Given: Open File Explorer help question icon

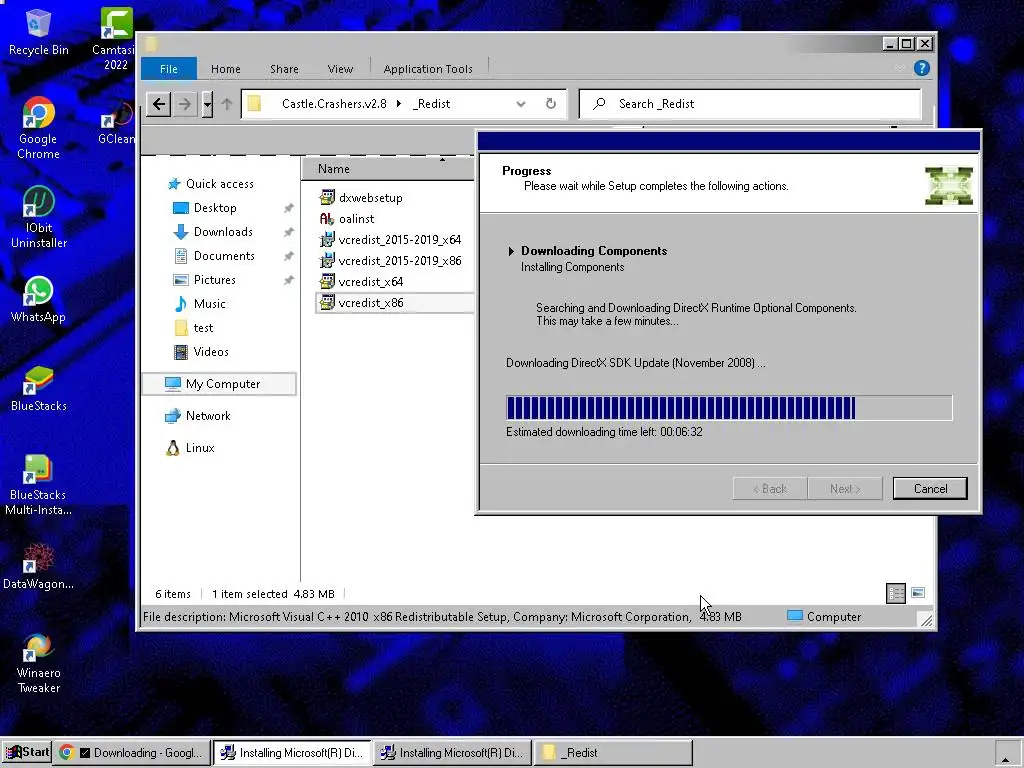Looking at the screenshot, I should point(921,68).
